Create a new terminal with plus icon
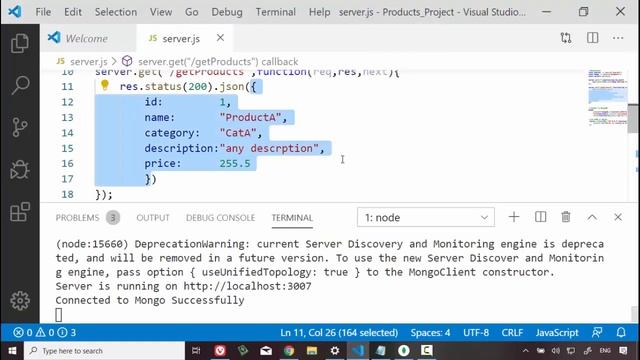This screenshot has width=640, height=360. [x=514, y=217]
